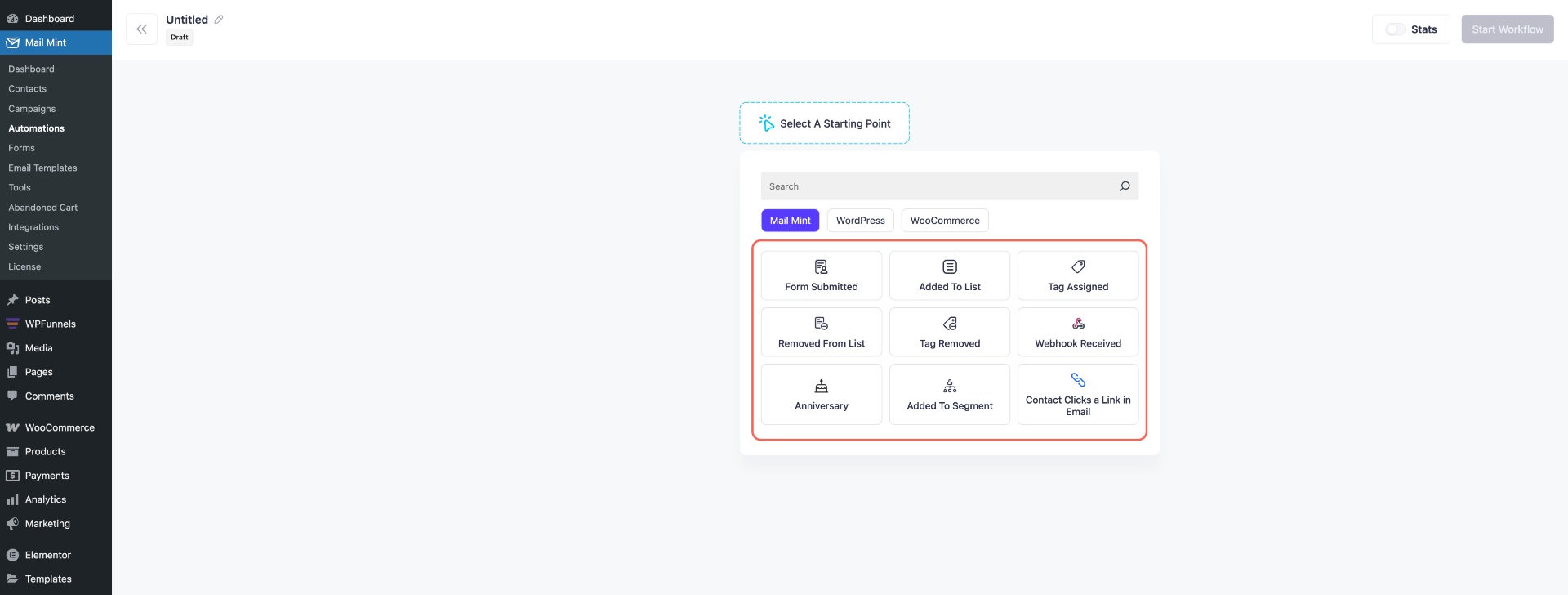
Task: Switch to the WooCommerce trigger tab
Action: point(945,221)
